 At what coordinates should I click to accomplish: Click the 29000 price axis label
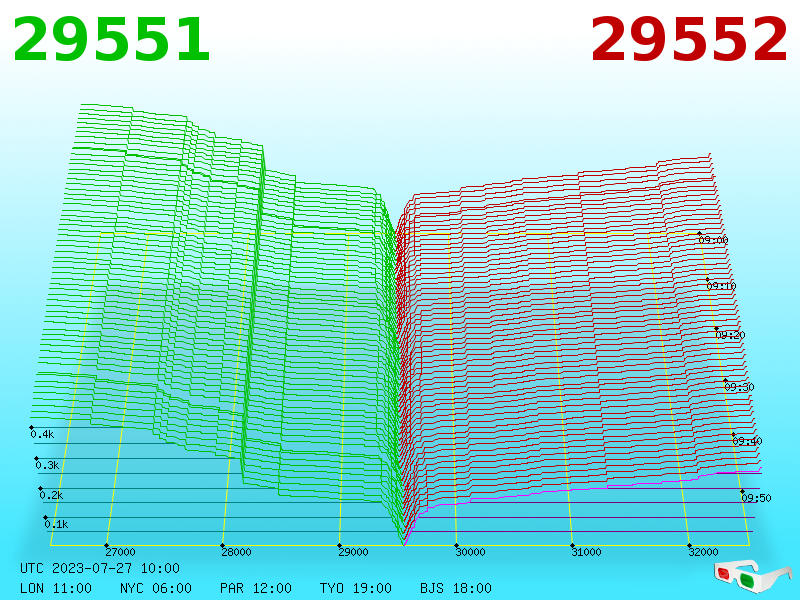(x=353, y=552)
